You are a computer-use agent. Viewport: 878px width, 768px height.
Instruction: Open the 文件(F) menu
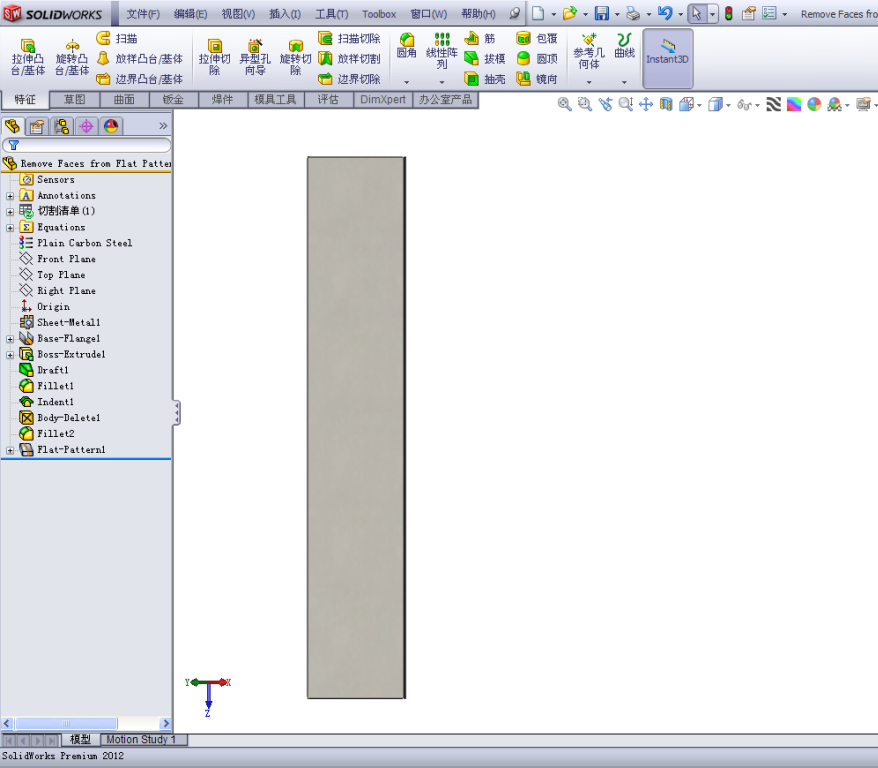(143, 14)
